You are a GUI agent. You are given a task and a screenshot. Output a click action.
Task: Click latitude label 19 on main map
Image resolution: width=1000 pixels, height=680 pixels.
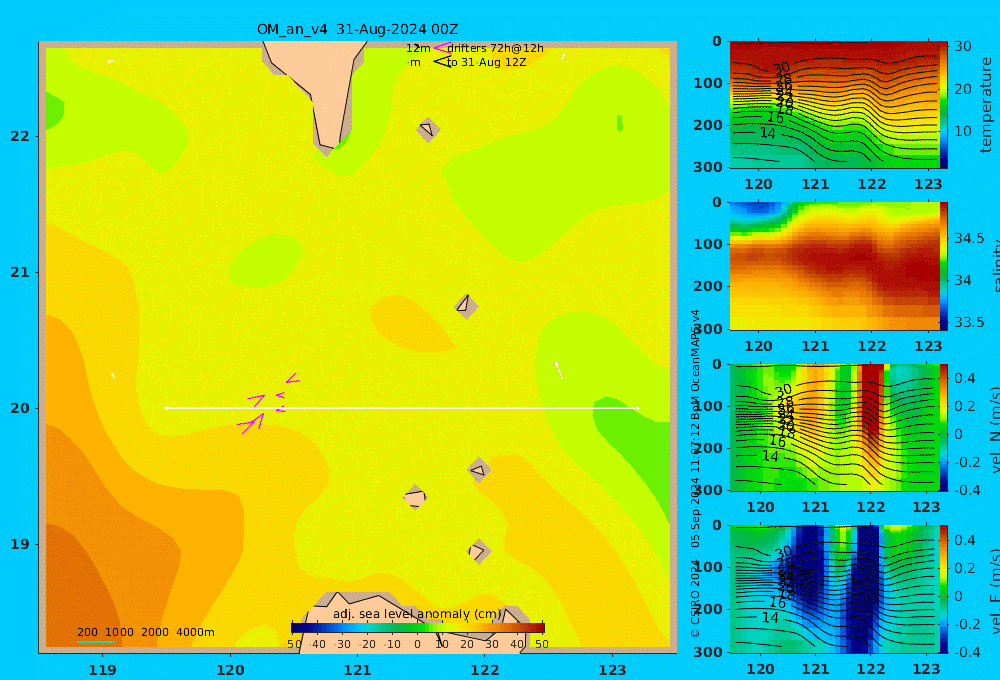point(20,544)
